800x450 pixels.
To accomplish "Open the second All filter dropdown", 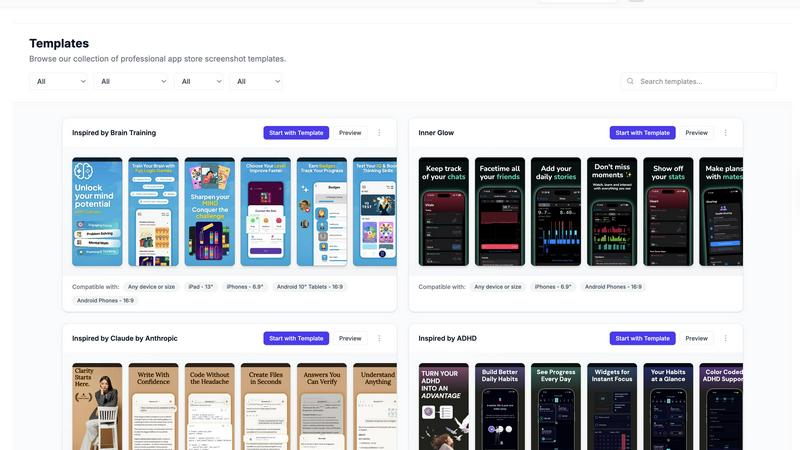I will (x=132, y=82).
